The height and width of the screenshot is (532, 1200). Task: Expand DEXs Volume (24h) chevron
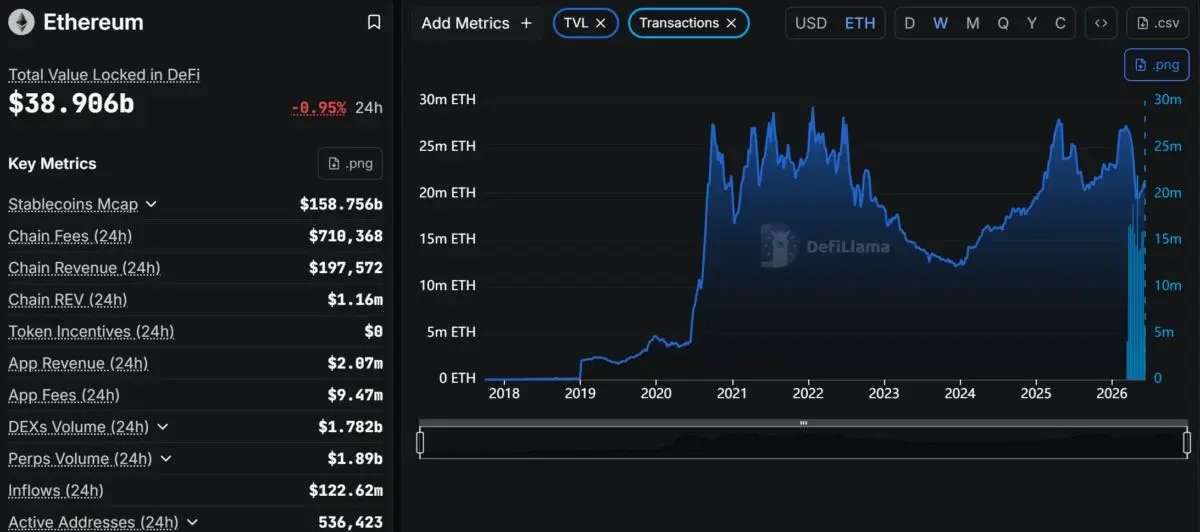coord(163,427)
